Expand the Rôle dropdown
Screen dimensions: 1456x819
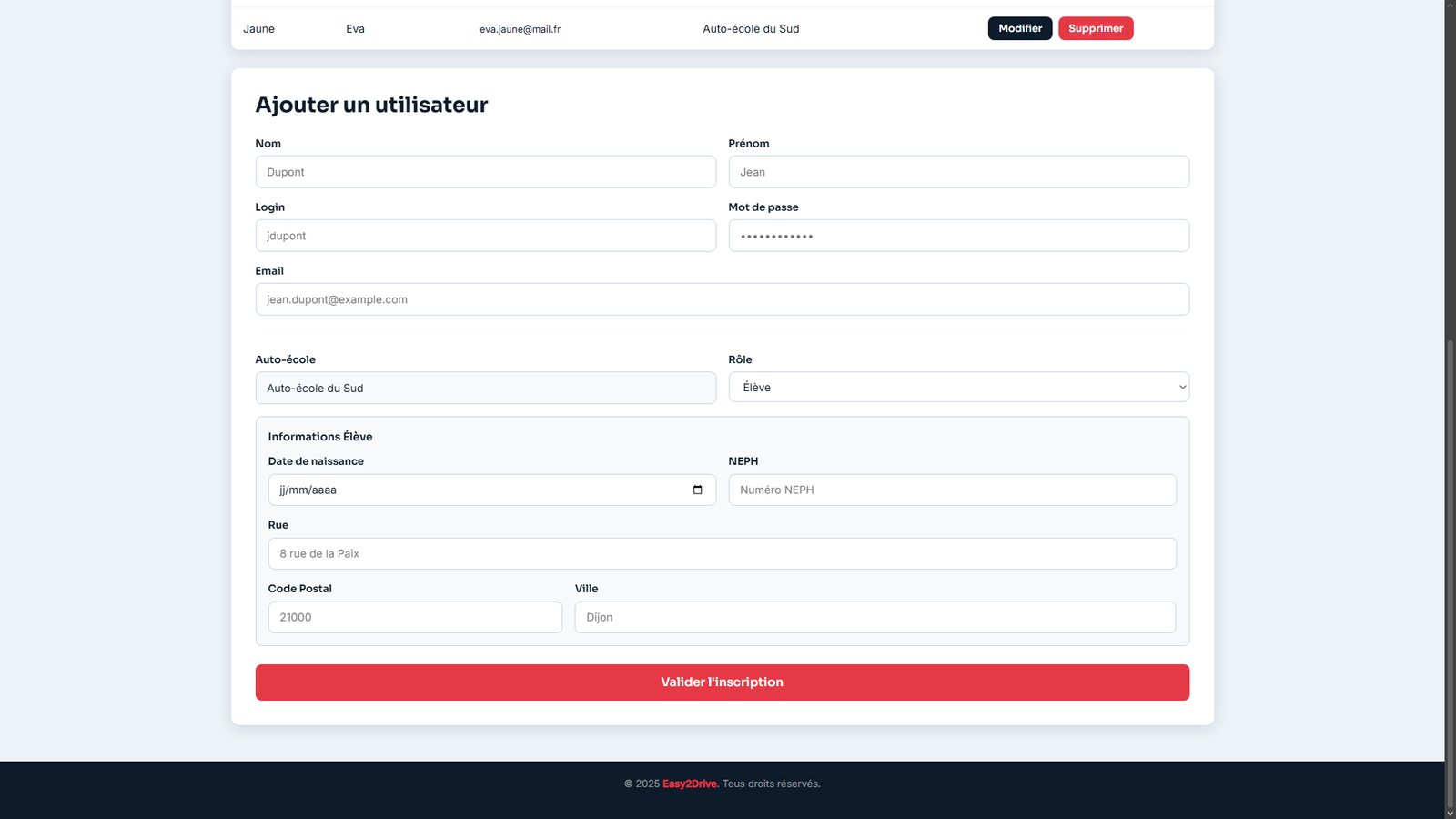(x=958, y=387)
